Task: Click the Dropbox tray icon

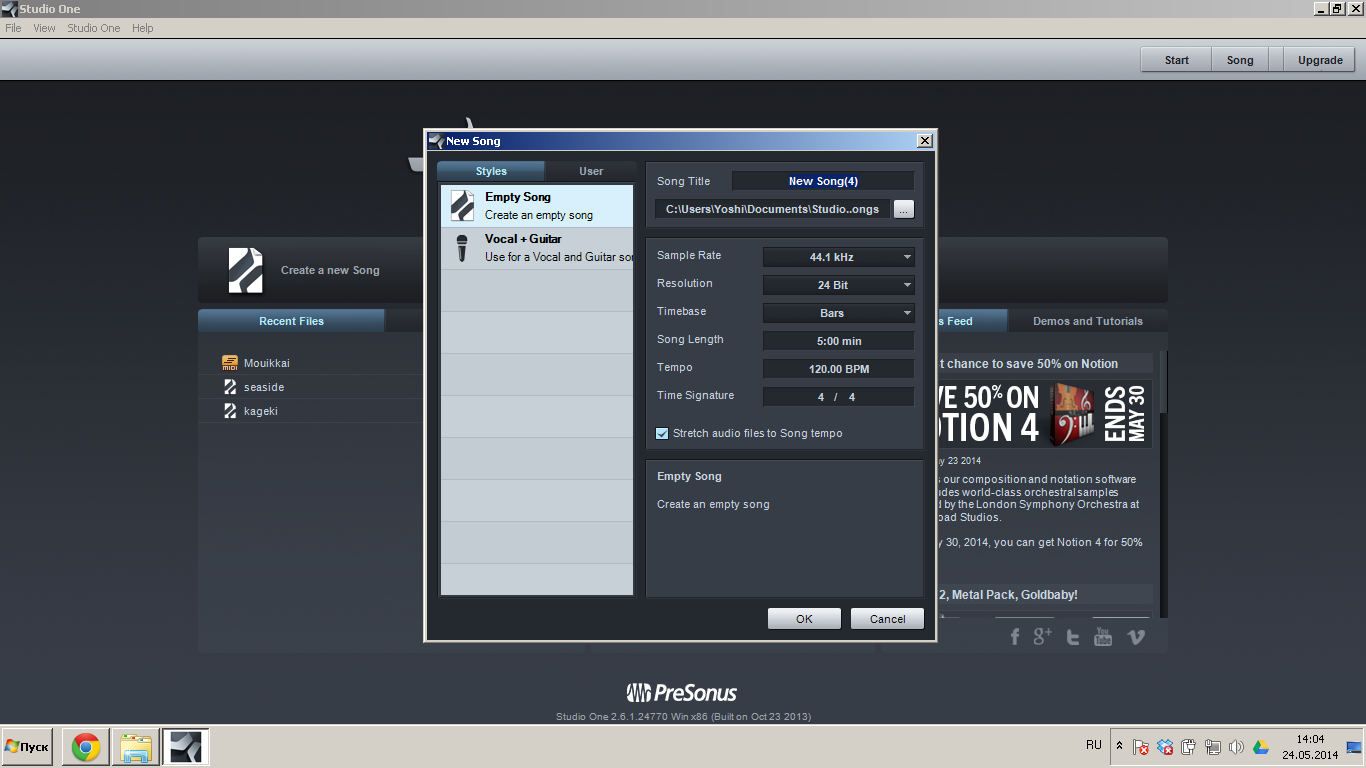Action: (1165, 747)
